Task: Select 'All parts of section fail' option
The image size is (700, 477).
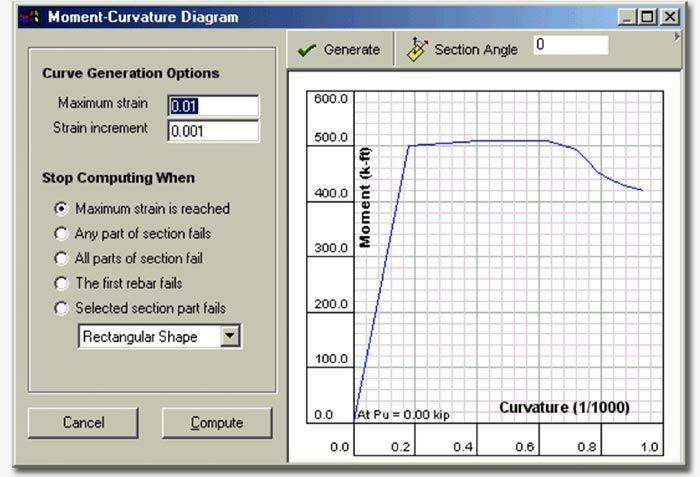Action: pyautogui.click(x=62, y=259)
